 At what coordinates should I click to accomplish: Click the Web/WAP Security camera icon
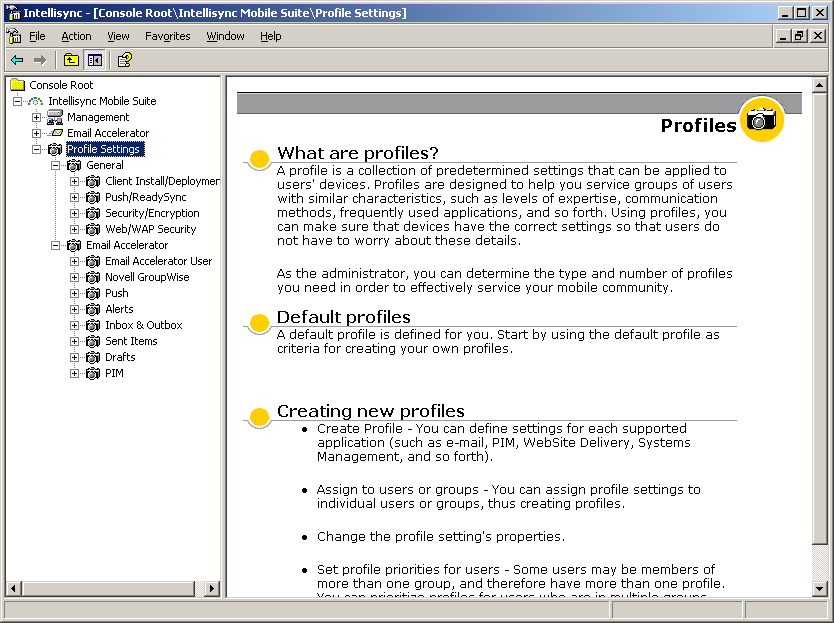click(x=93, y=229)
